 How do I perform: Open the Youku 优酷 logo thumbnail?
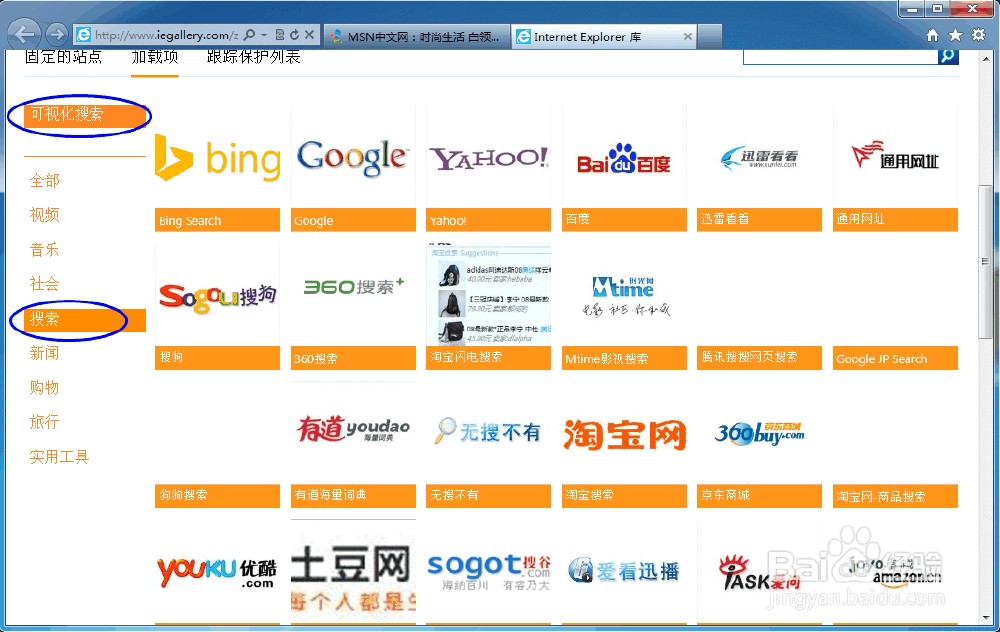click(x=217, y=571)
